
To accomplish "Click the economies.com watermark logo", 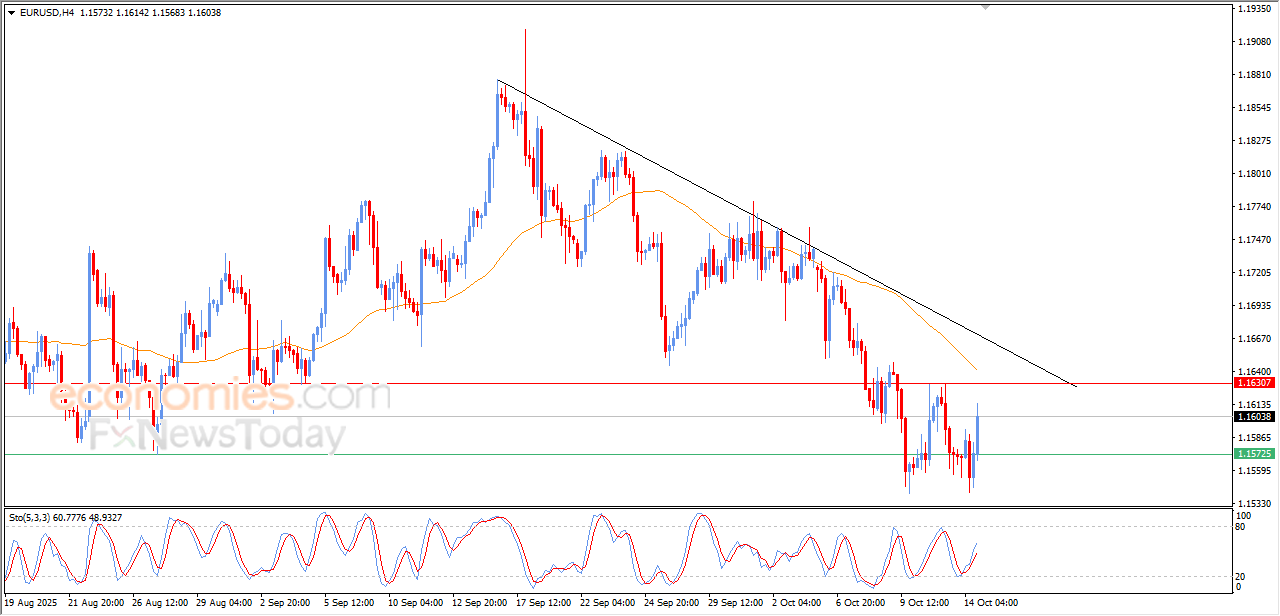I will 220,395.
